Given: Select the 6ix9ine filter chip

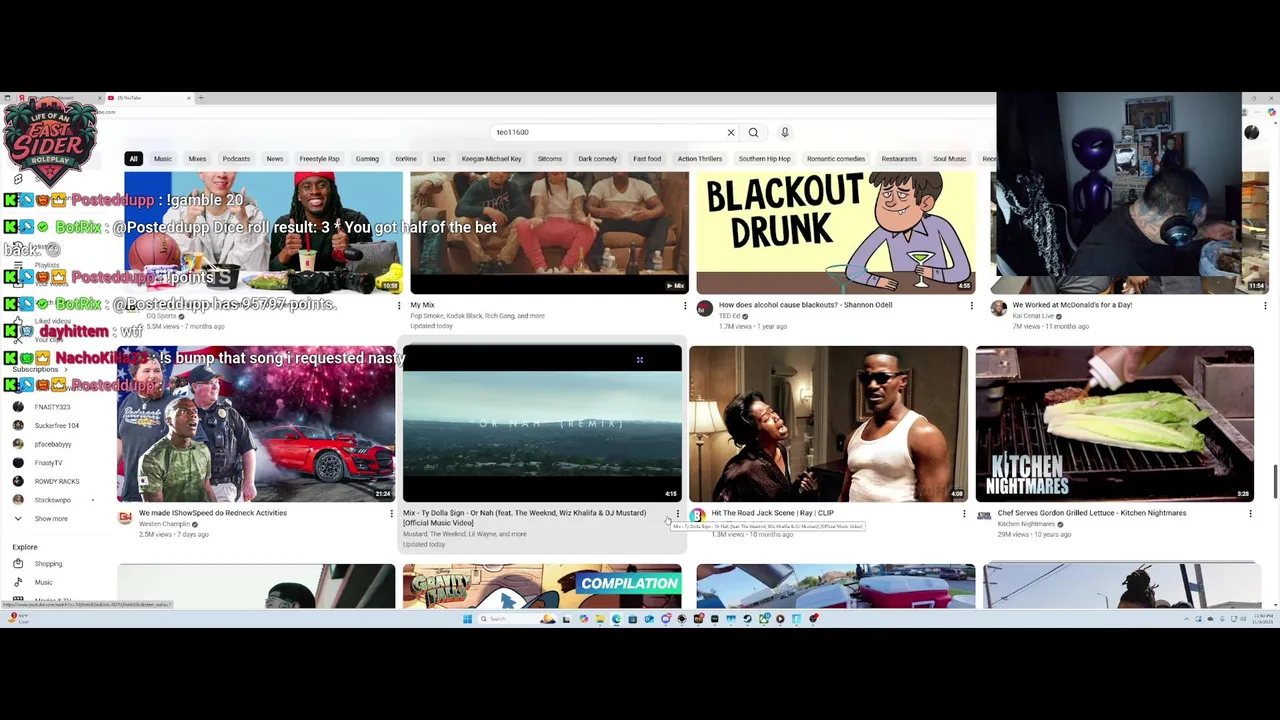Looking at the screenshot, I should pos(406,159).
